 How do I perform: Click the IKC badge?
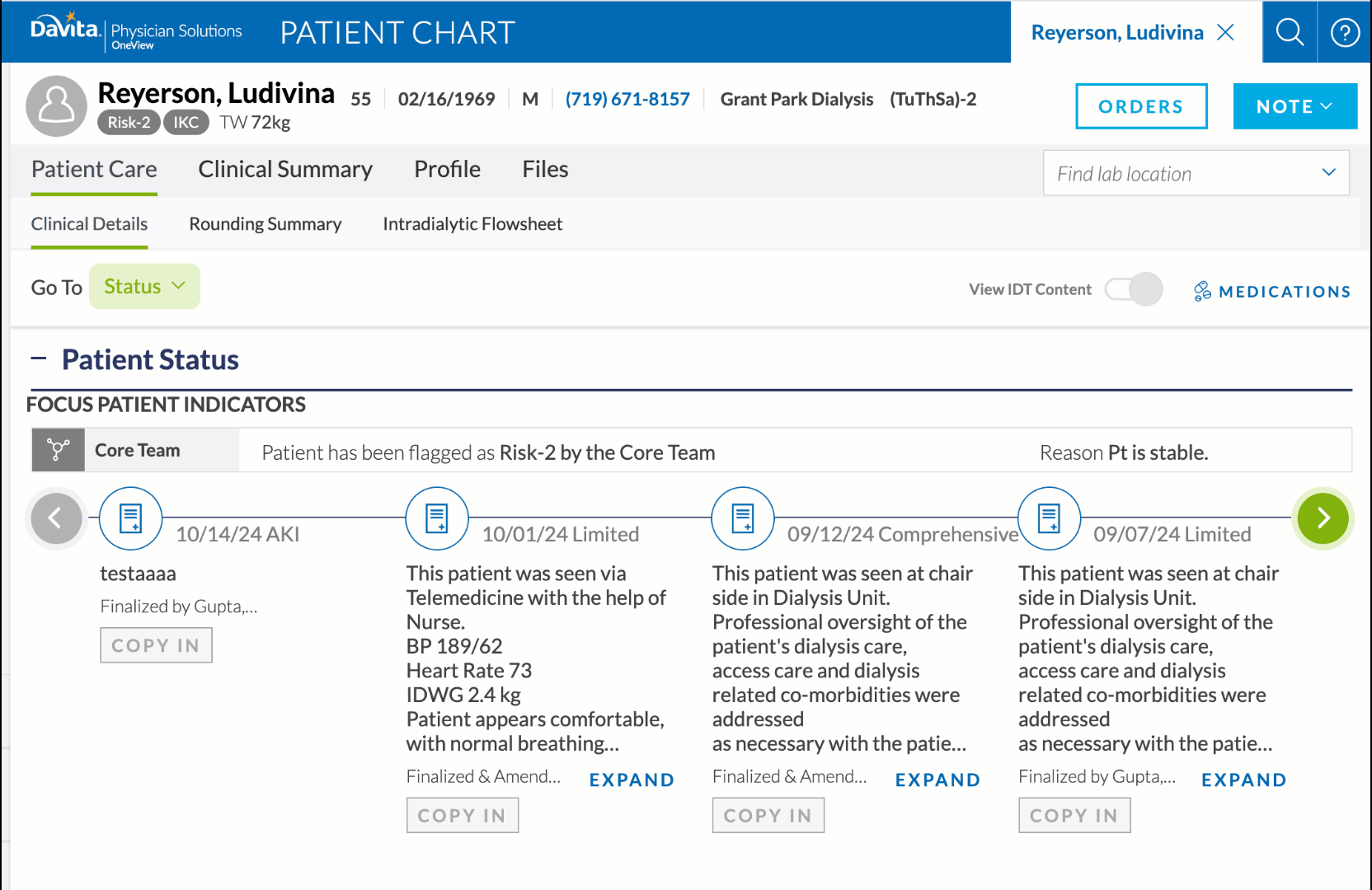[186, 122]
